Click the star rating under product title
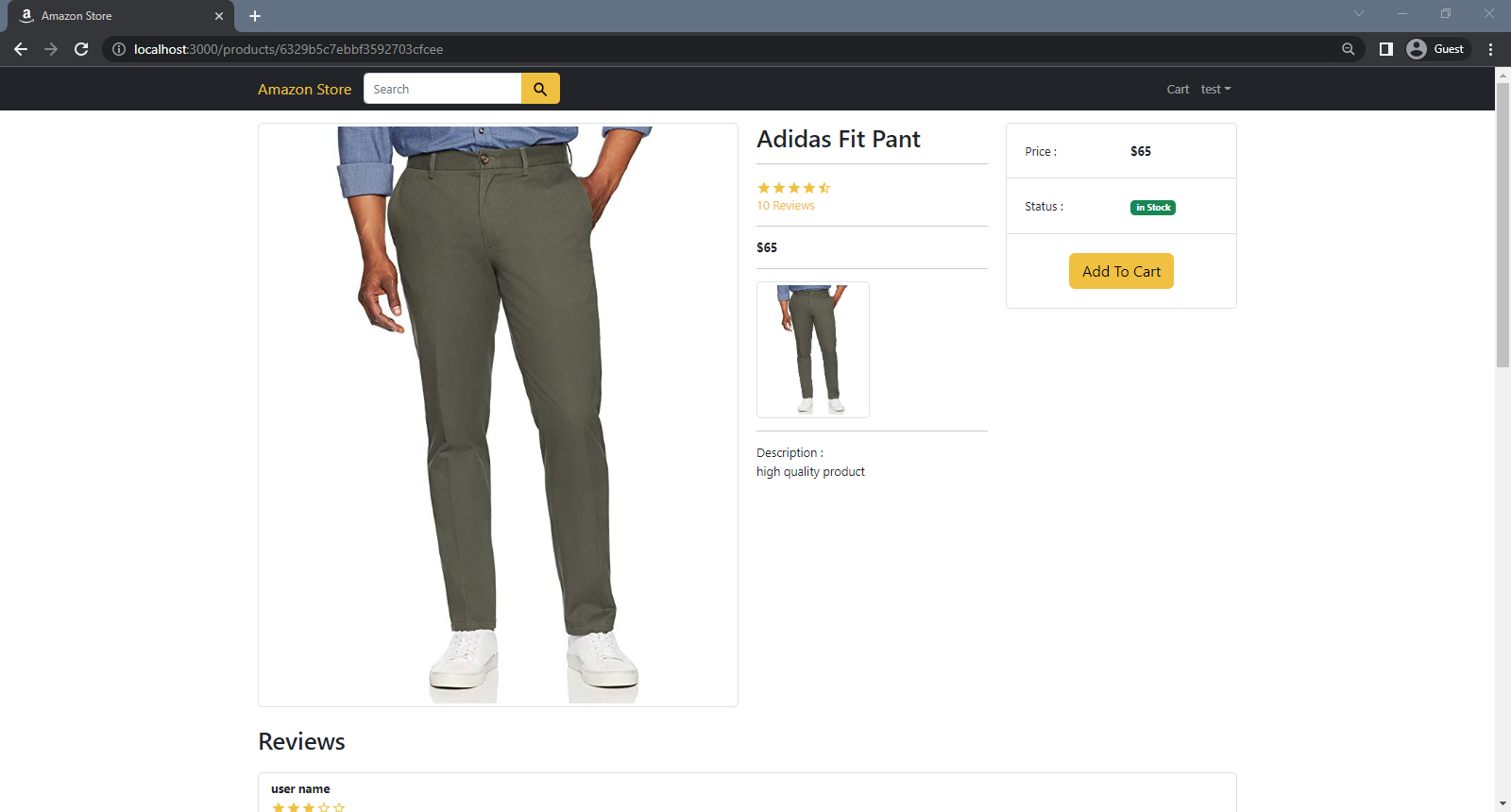 (x=793, y=188)
